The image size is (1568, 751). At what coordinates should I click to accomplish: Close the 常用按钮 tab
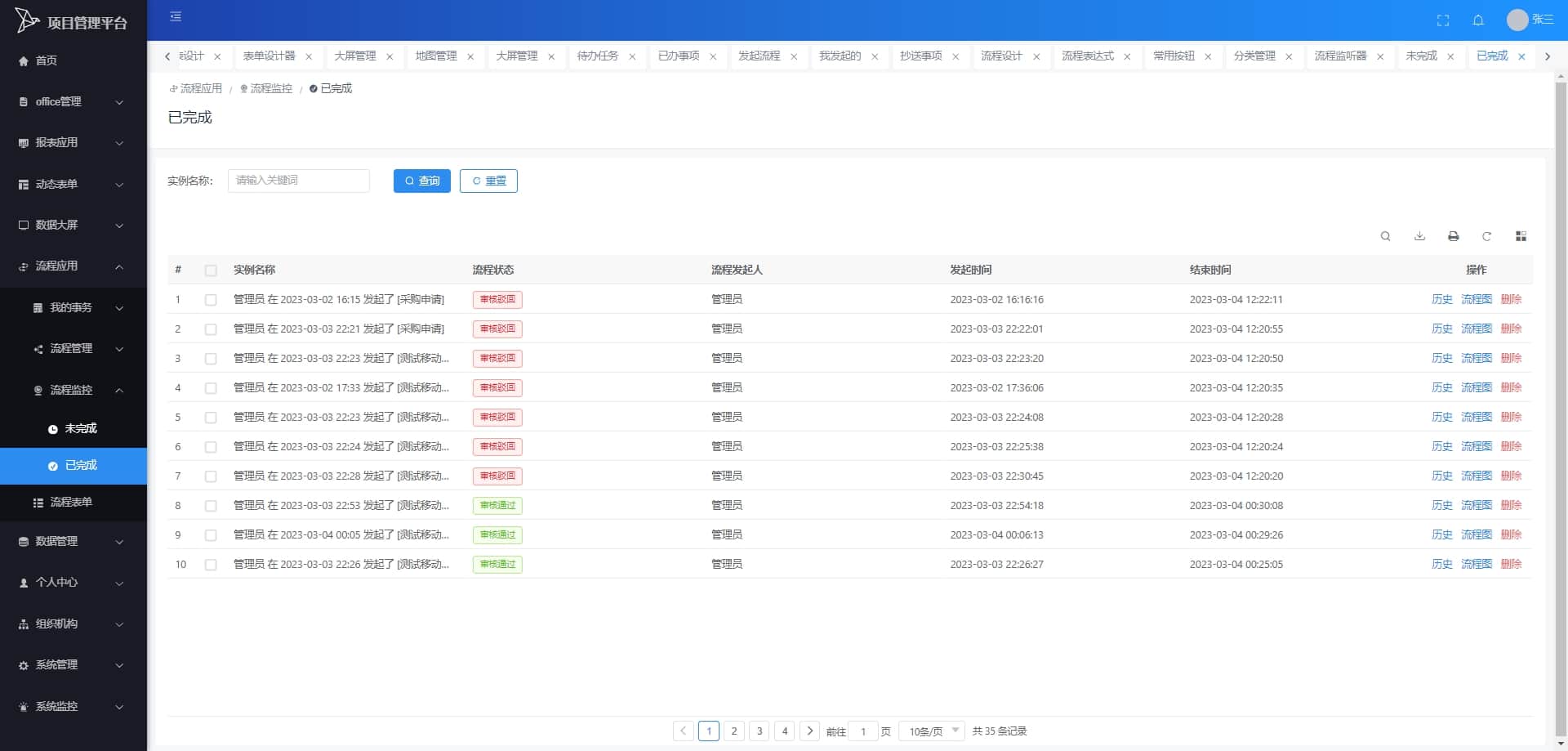[x=1208, y=56]
